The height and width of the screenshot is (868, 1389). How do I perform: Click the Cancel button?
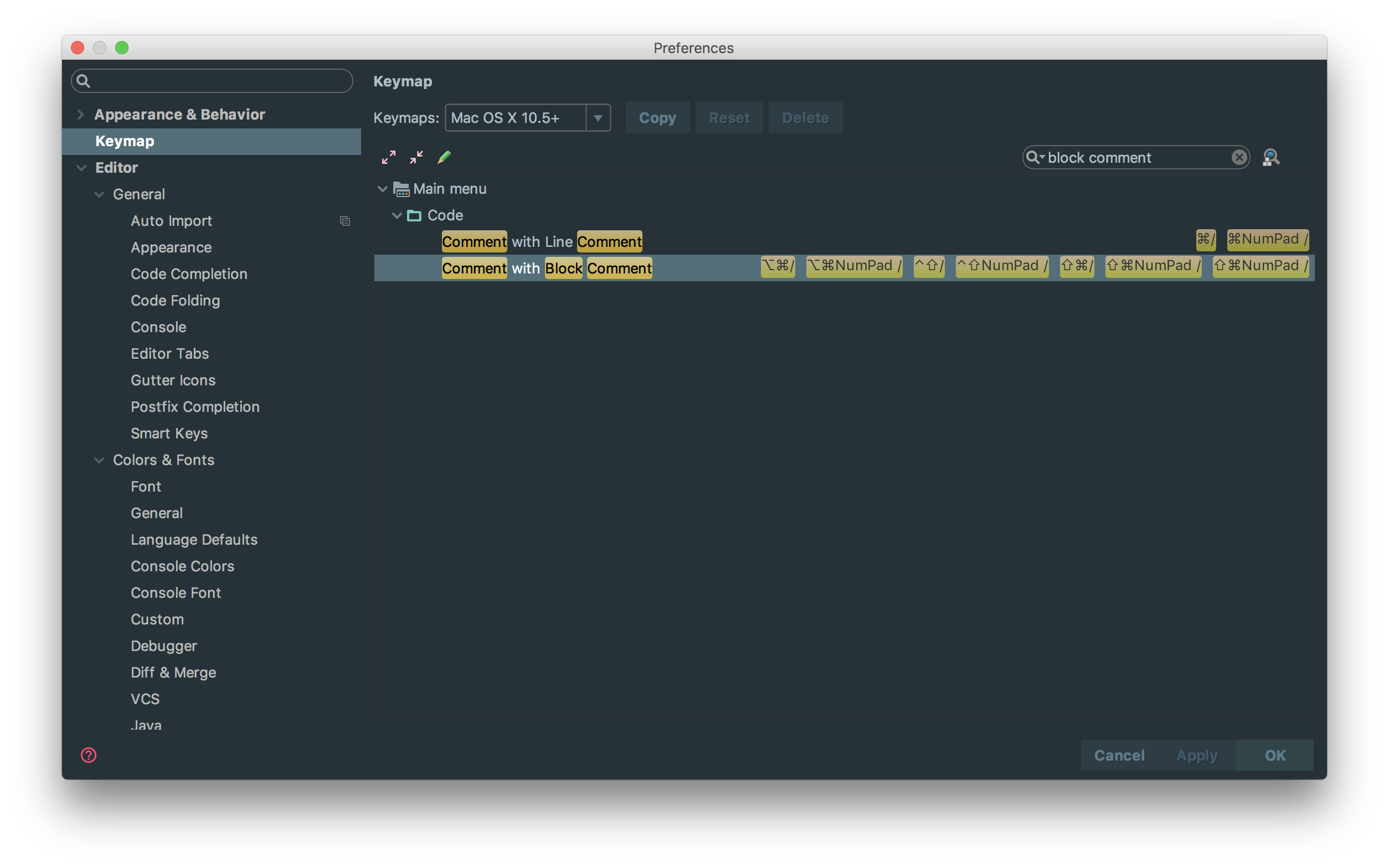(x=1119, y=756)
